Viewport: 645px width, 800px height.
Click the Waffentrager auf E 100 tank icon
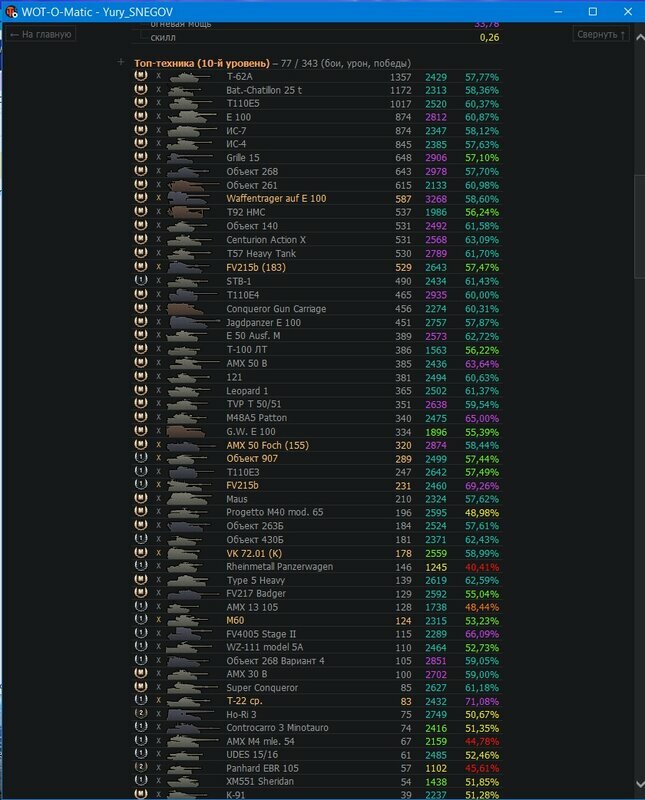coord(187,199)
